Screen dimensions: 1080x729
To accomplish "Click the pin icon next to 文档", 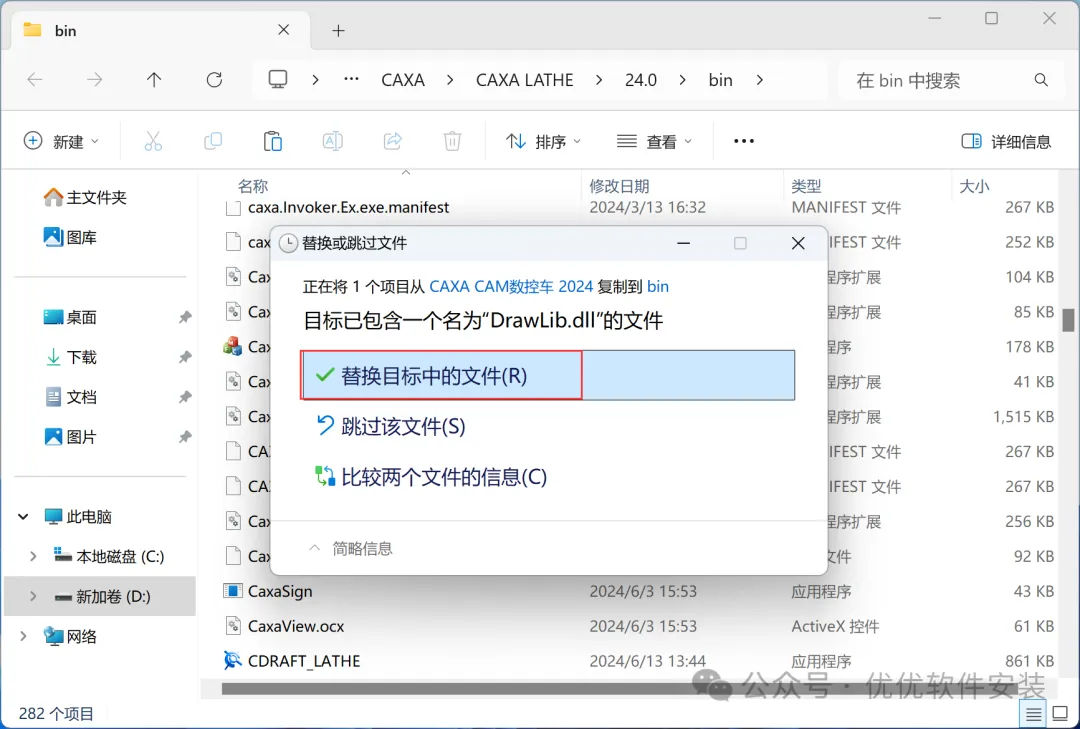I will coord(185,398).
